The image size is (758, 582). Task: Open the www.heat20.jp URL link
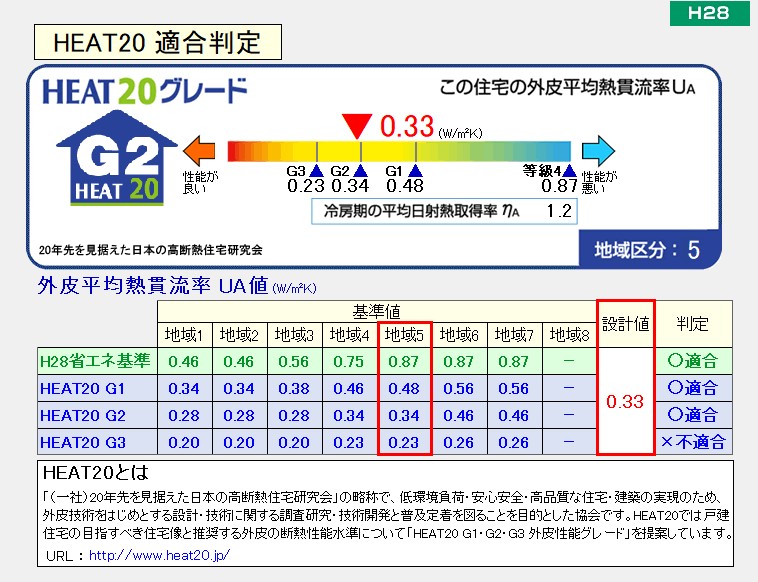click(x=158, y=554)
